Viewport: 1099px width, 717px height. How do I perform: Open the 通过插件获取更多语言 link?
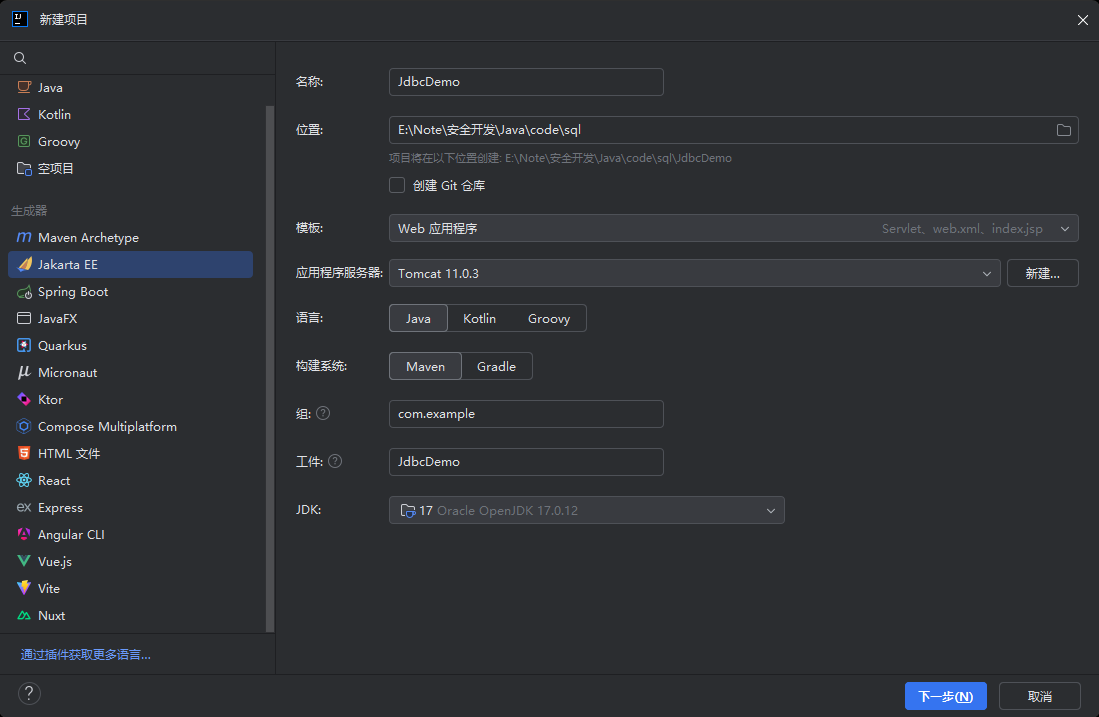pyautogui.click(x=86, y=655)
